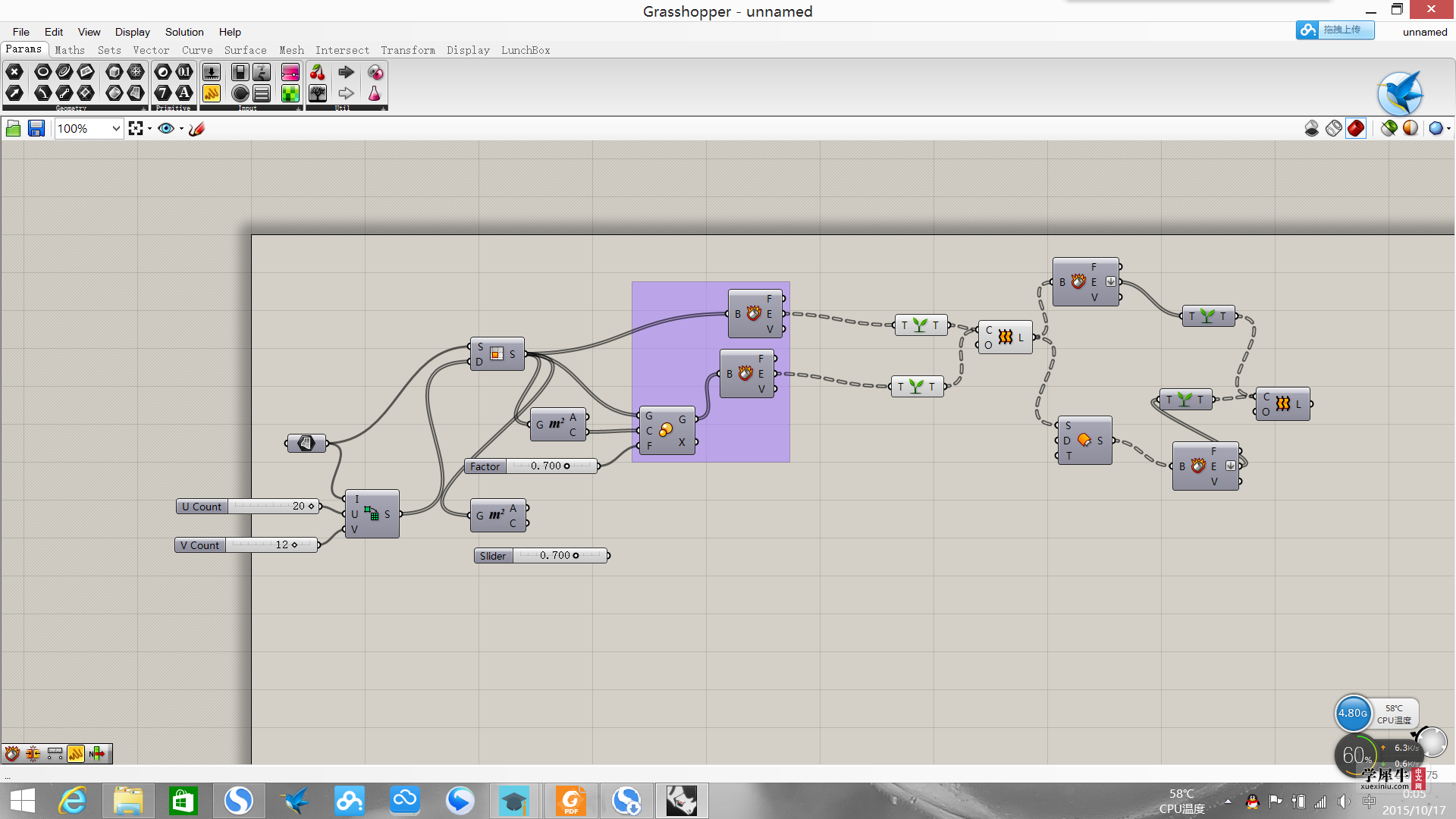Open File Explorer from the taskbar
The height and width of the screenshot is (819, 1456).
128,801
